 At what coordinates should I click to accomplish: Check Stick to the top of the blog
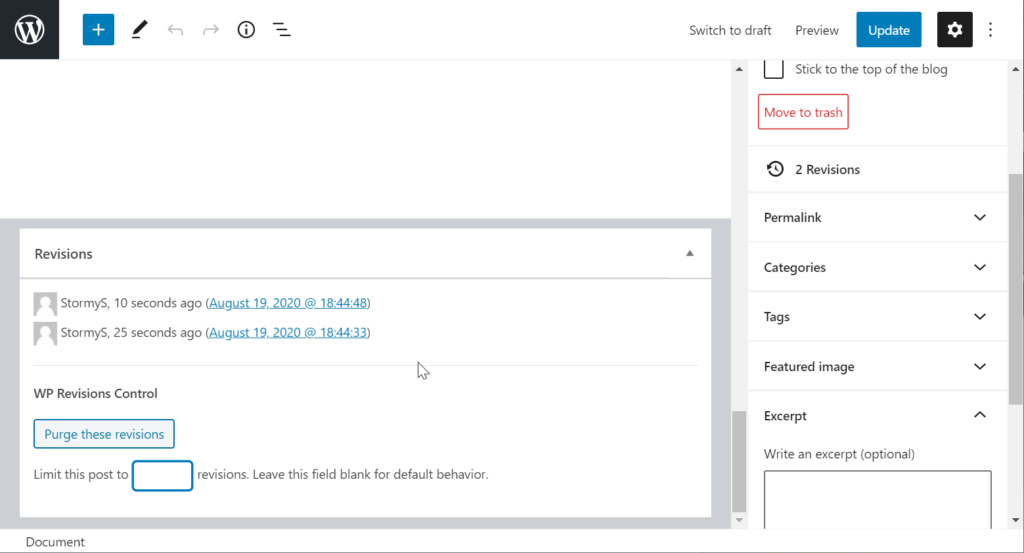[773, 69]
